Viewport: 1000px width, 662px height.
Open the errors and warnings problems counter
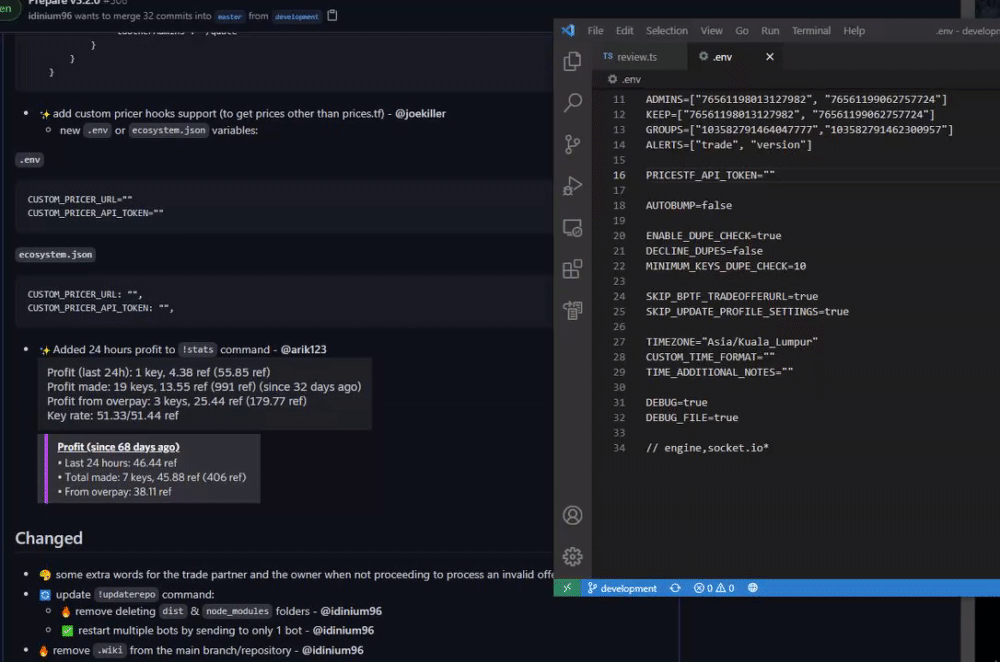pos(714,588)
